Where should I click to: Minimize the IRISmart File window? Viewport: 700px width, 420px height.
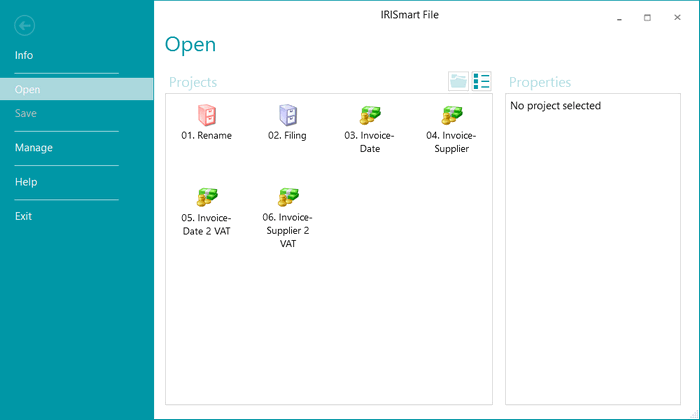click(x=619, y=18)
